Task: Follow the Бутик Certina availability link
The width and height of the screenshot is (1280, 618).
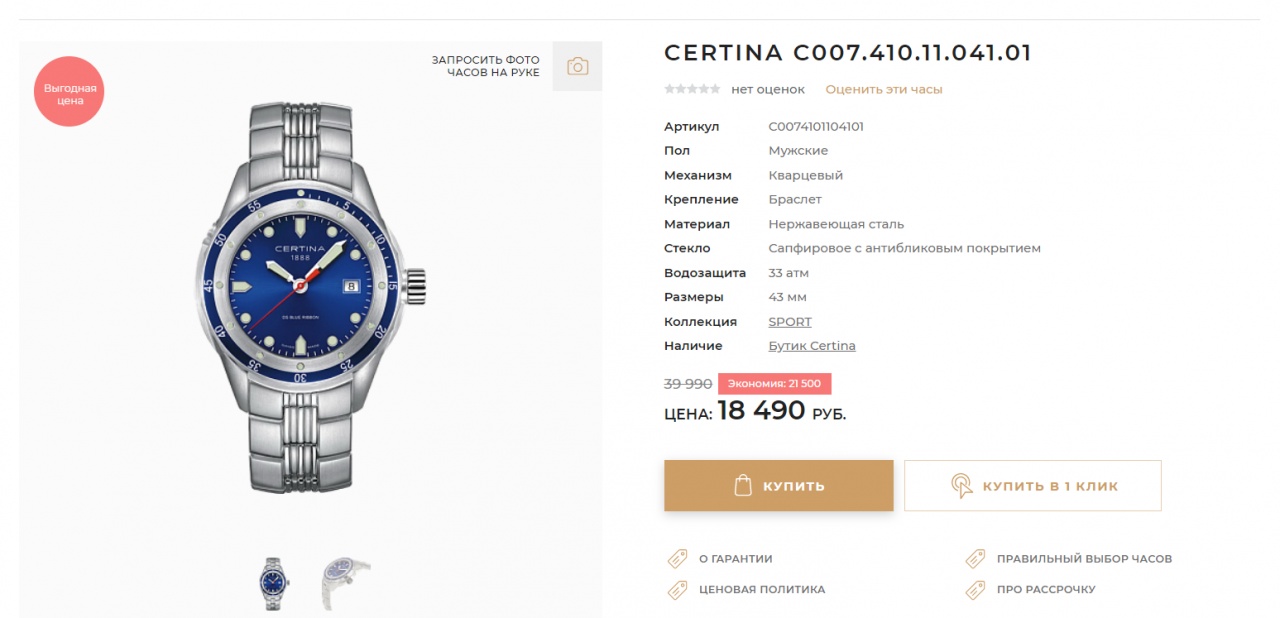Action: tap(811, 346)
